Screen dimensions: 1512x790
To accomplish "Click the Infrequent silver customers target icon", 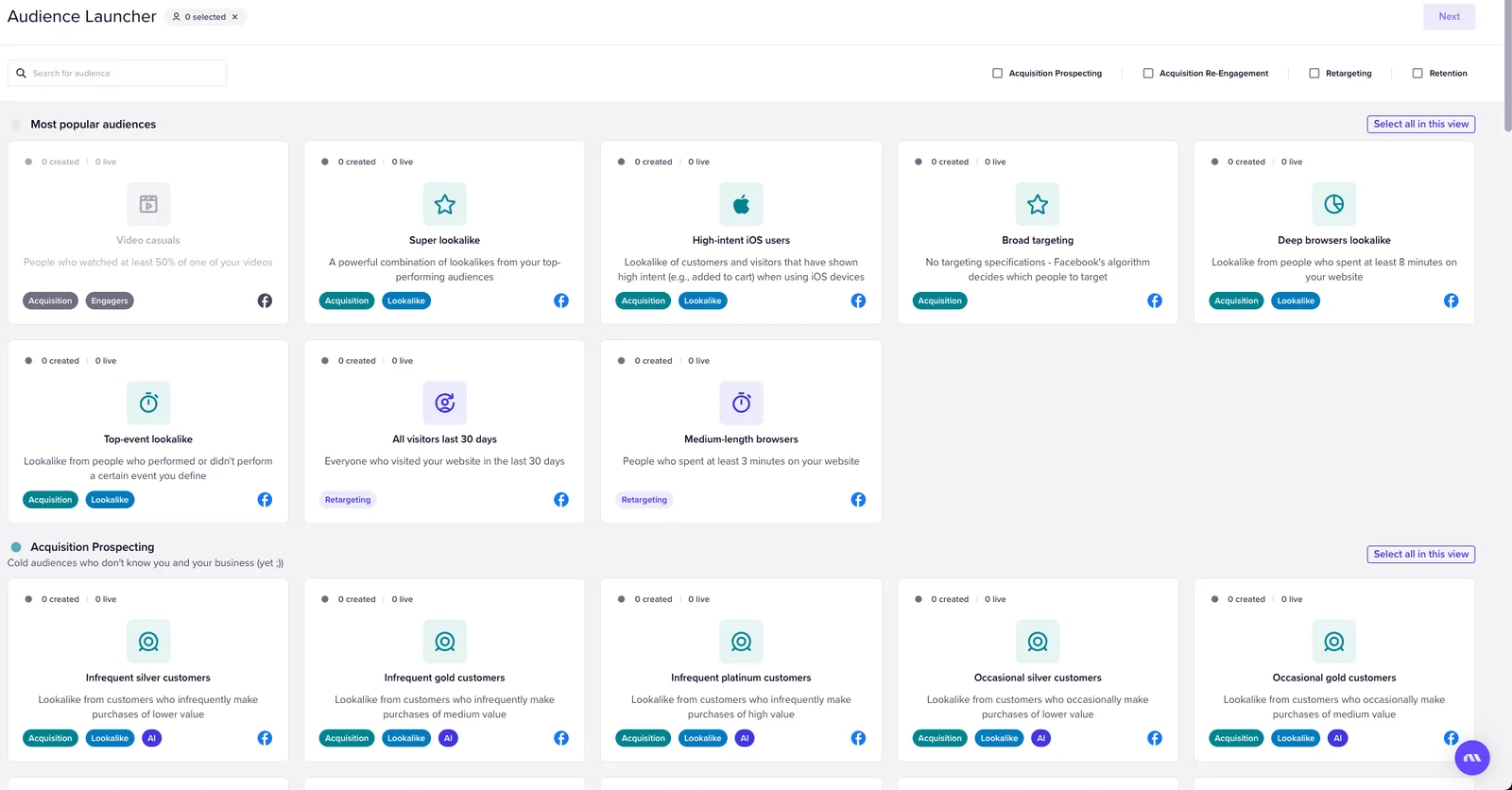I will pyautogui.click(x=148, y=642).
